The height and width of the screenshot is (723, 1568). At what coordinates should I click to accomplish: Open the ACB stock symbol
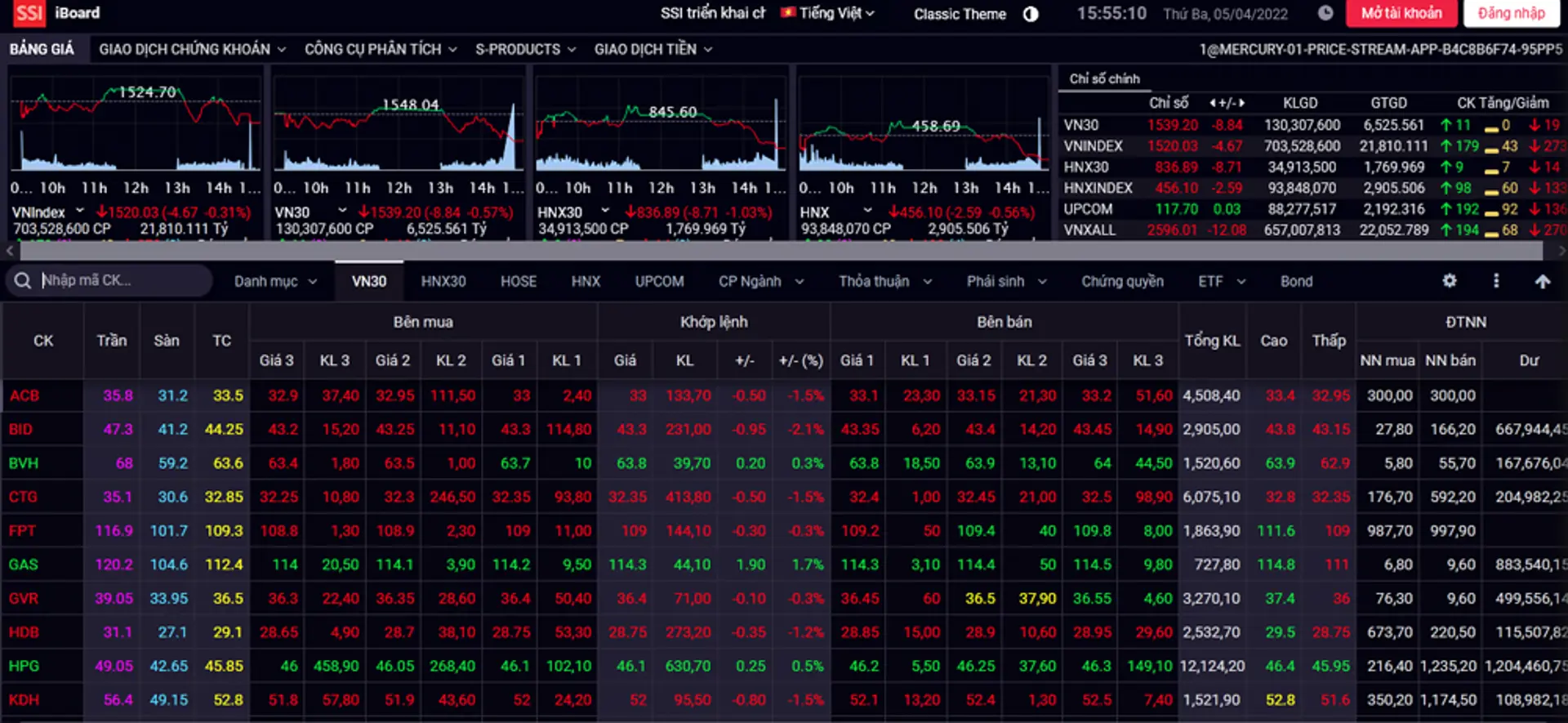(x=24, y=395)
